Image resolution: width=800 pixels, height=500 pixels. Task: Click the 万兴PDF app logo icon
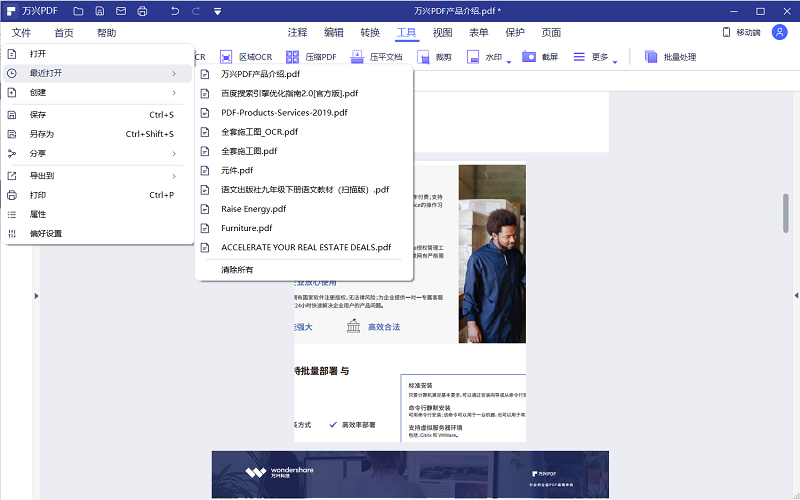(11, 11)
